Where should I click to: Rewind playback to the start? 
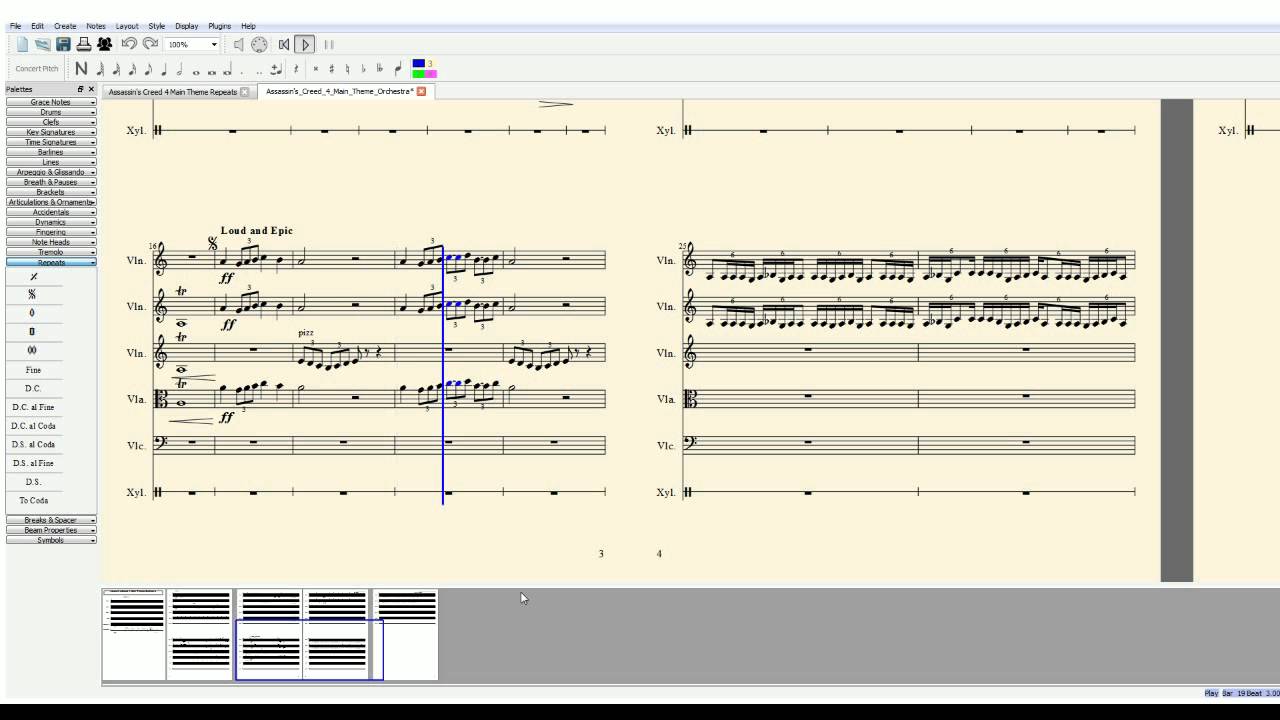pyautogui.click(x=284, y=44)
